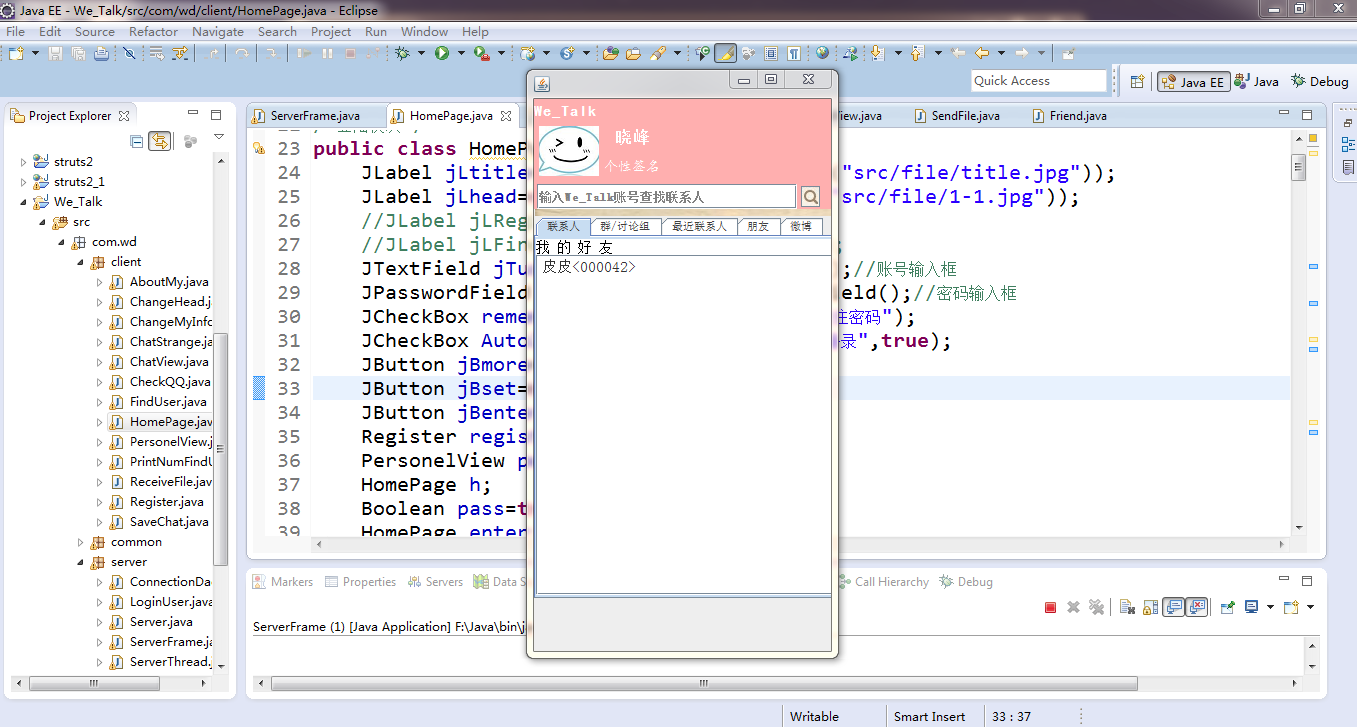This screenshot has width=1357, height=727.
Task: Expand the struts2 project node
Action: click(x=24, y=161)
